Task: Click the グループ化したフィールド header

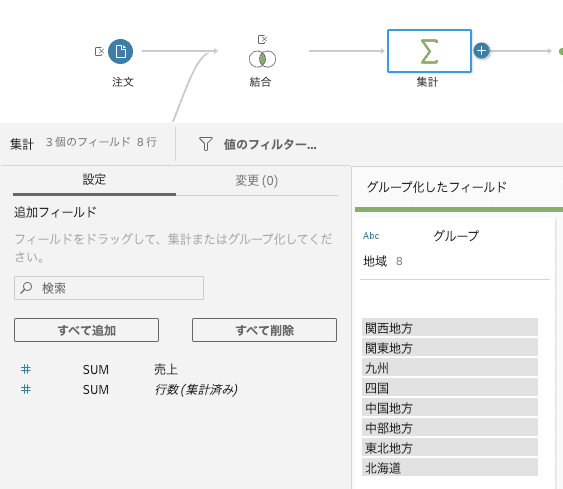Action: [437, 187]
